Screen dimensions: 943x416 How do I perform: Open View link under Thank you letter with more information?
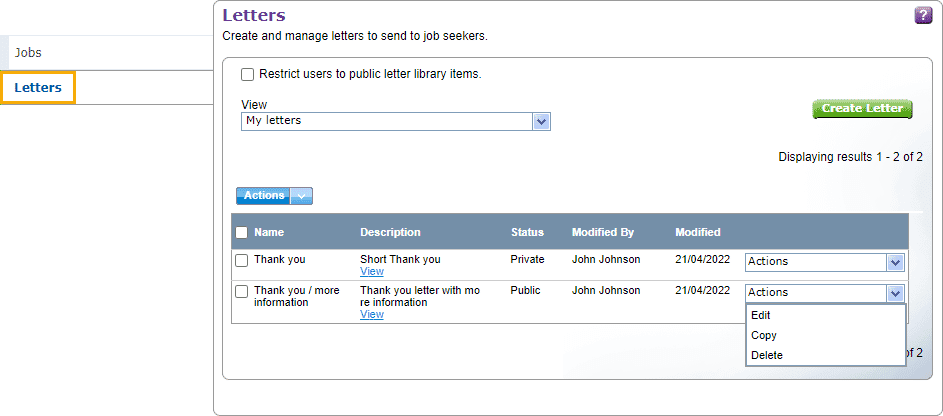(372, 314)
